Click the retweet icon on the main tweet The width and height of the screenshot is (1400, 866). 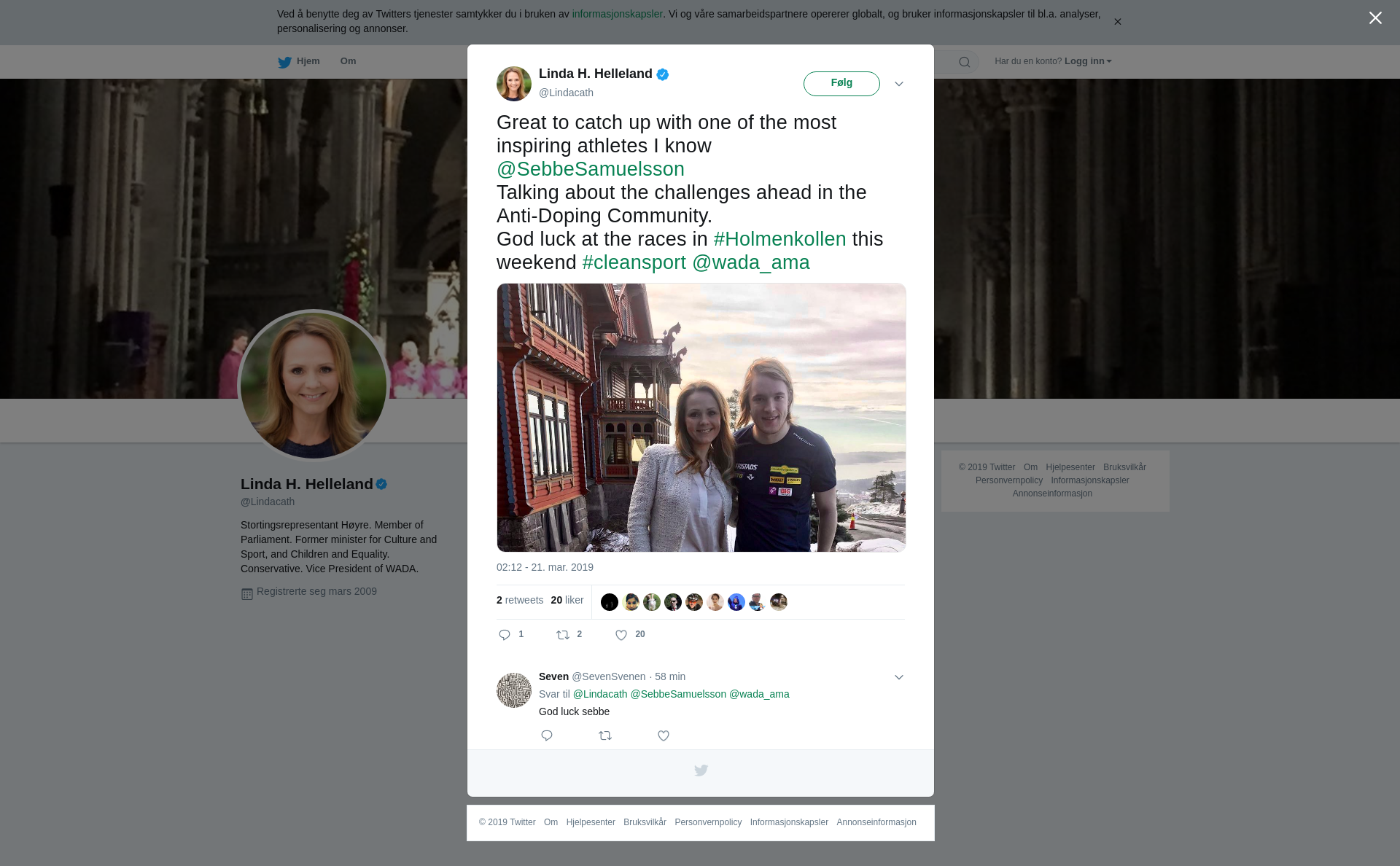(x=563, y=635)
